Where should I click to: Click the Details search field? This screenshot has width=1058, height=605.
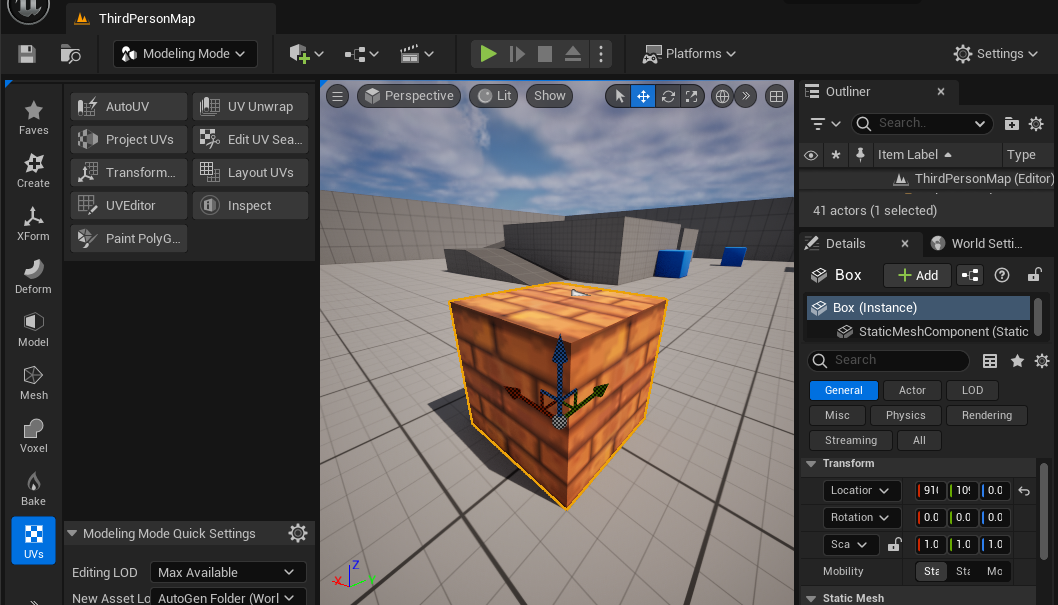[889, 360]
